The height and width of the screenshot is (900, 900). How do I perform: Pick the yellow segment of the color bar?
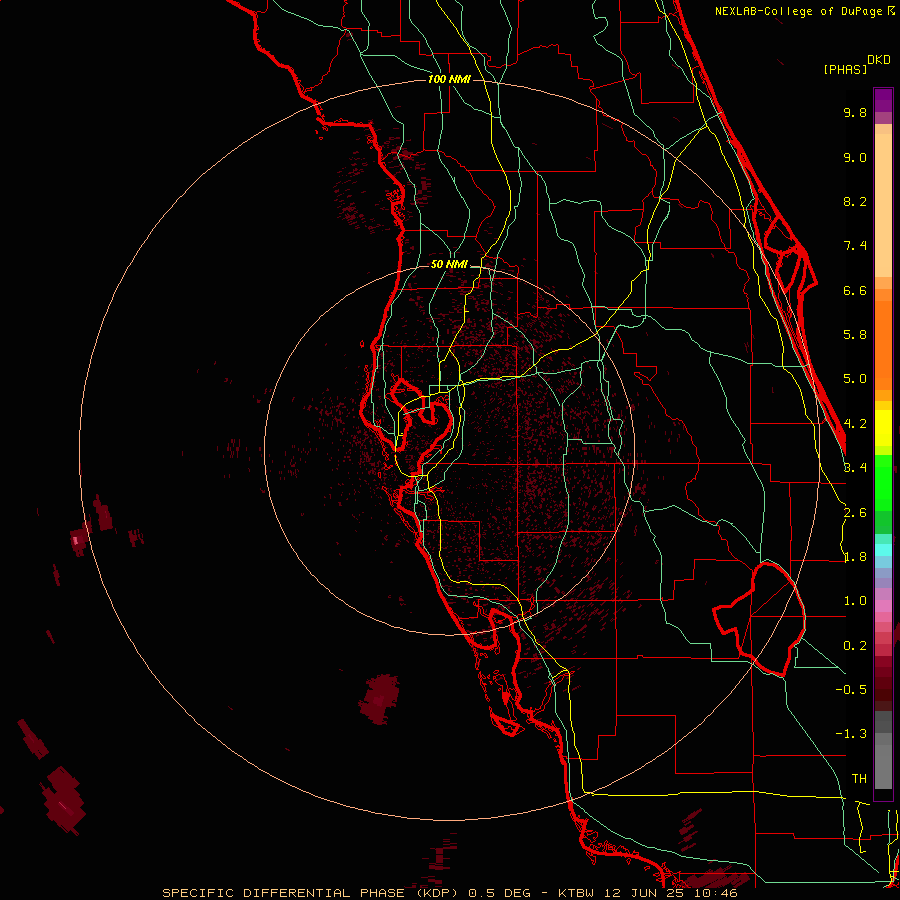pos(883,428)
